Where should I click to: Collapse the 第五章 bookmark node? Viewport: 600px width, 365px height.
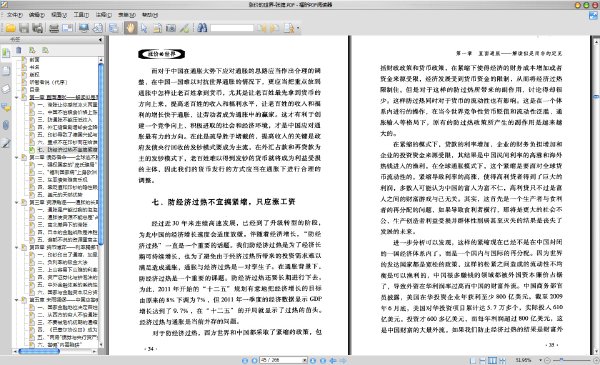click(17, 300)
